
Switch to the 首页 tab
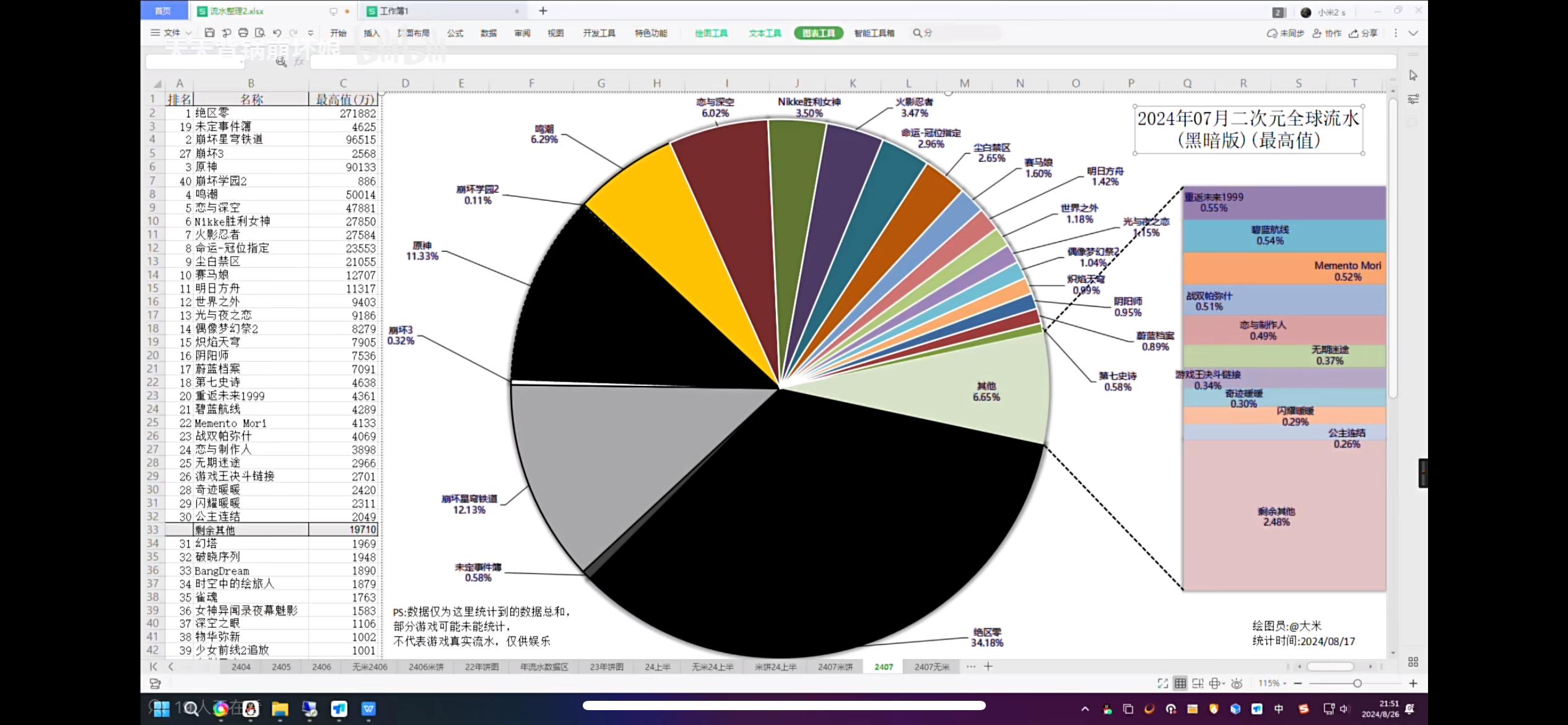163,11
